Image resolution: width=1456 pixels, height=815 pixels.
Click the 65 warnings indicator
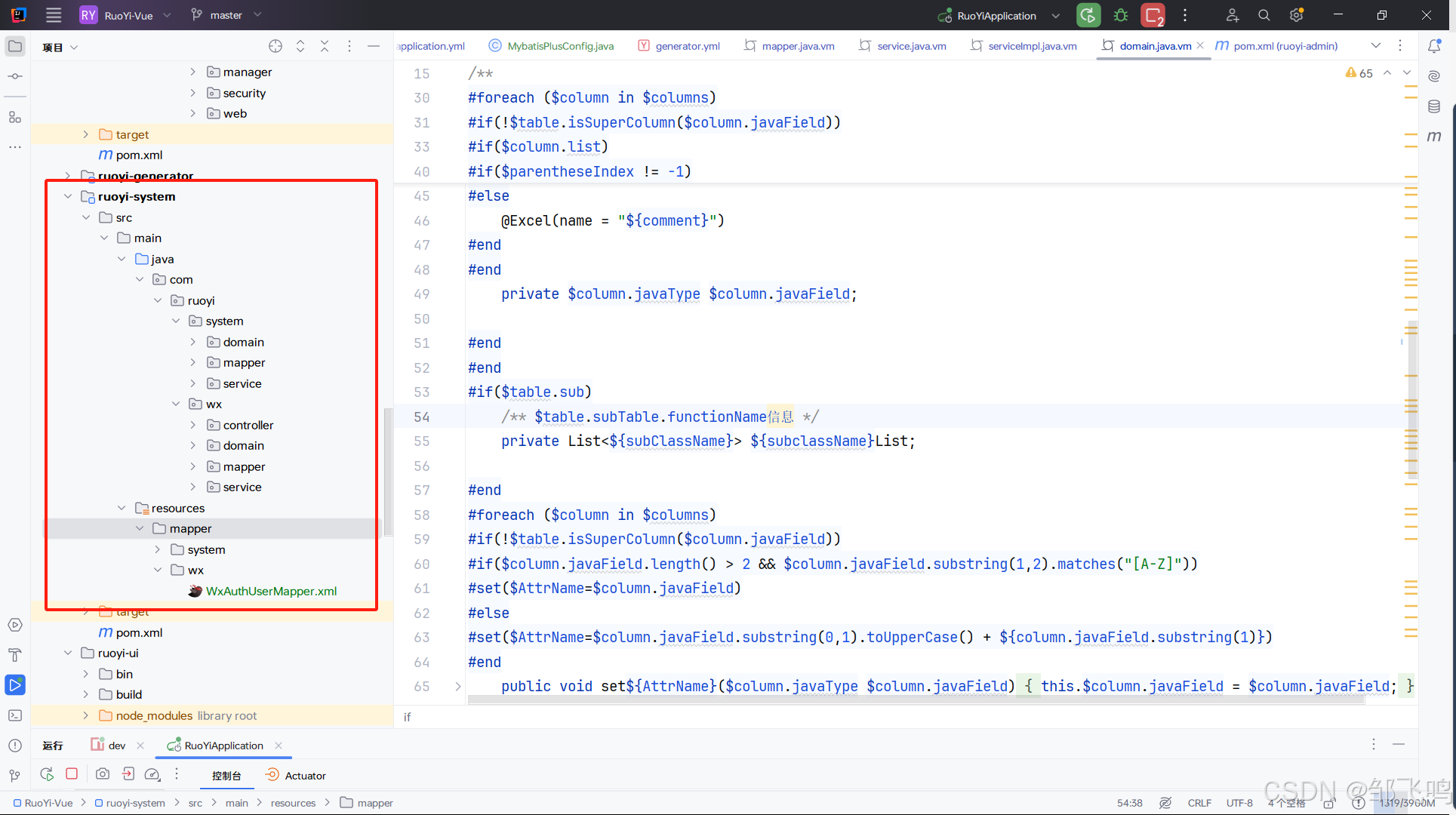pos(1359,73)
